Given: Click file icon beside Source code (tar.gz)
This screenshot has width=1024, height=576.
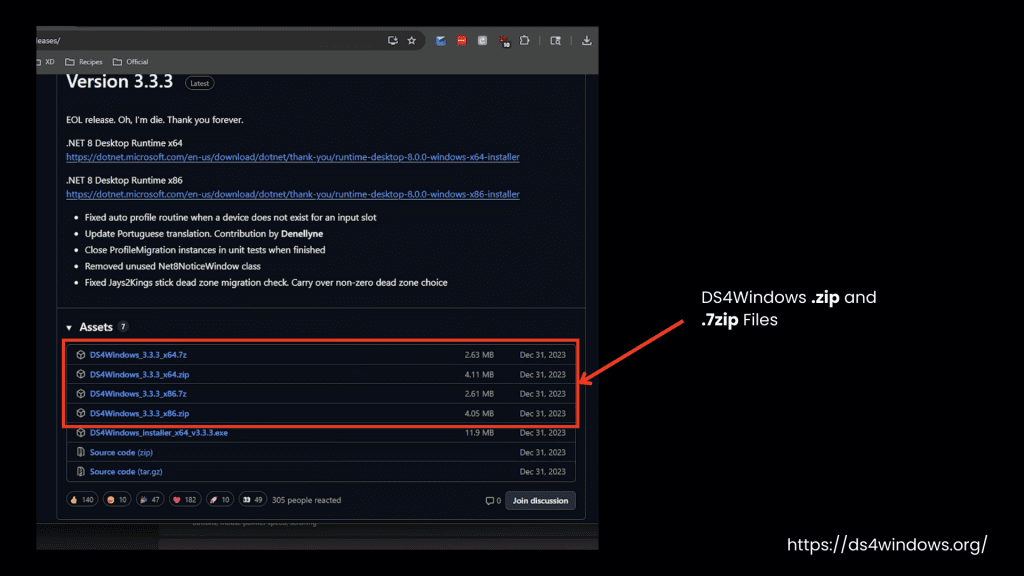Looking at the screenshot, I should tap(81, 472).
